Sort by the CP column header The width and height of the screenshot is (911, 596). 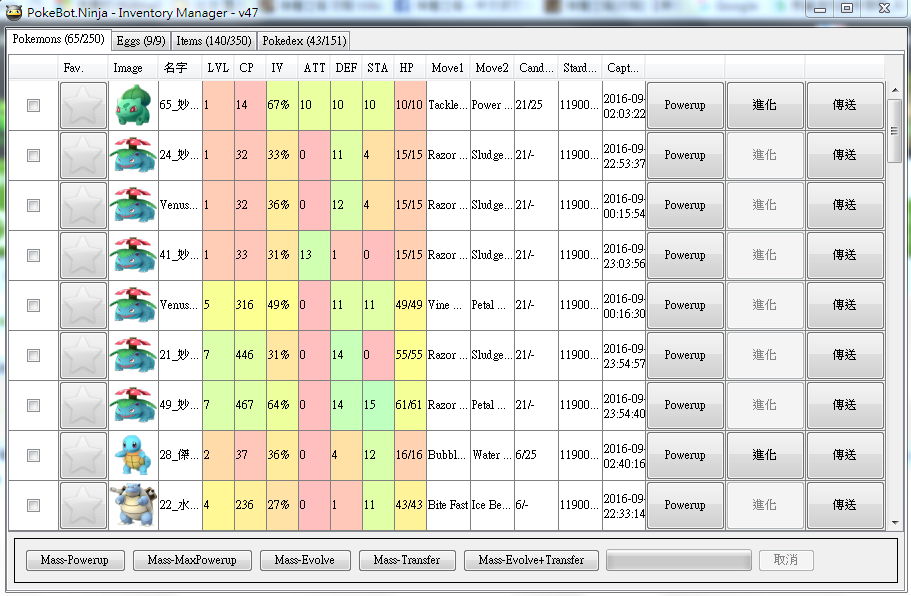point(250,68)
